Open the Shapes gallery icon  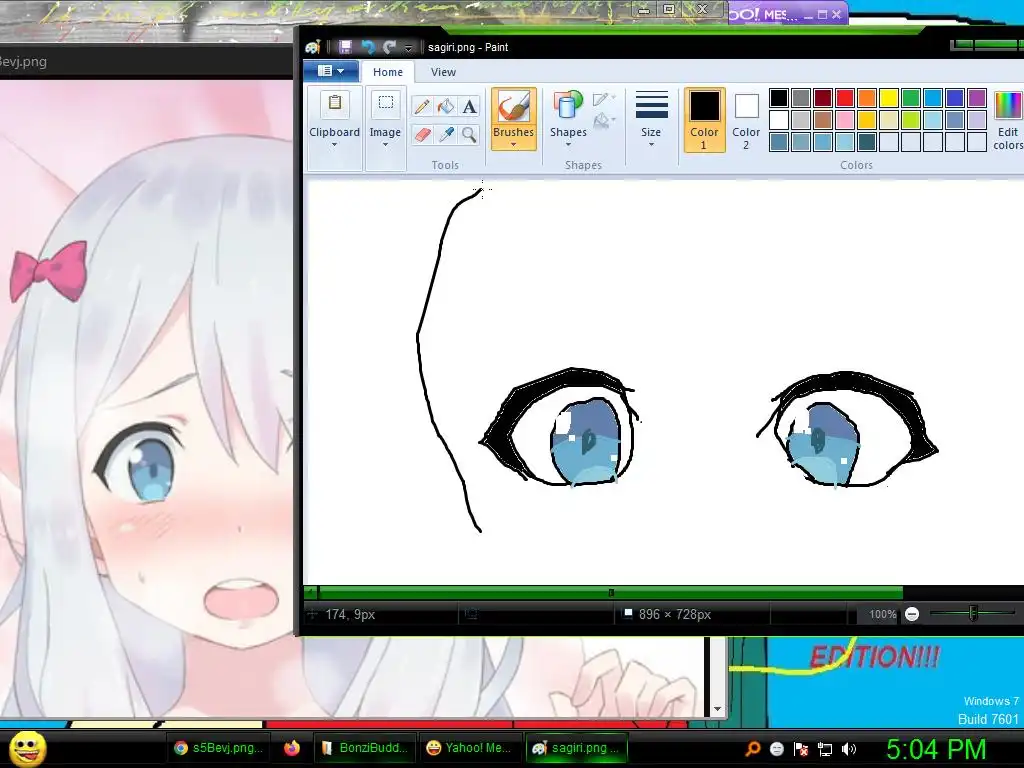pyautogui.click(x=568, y=106)
